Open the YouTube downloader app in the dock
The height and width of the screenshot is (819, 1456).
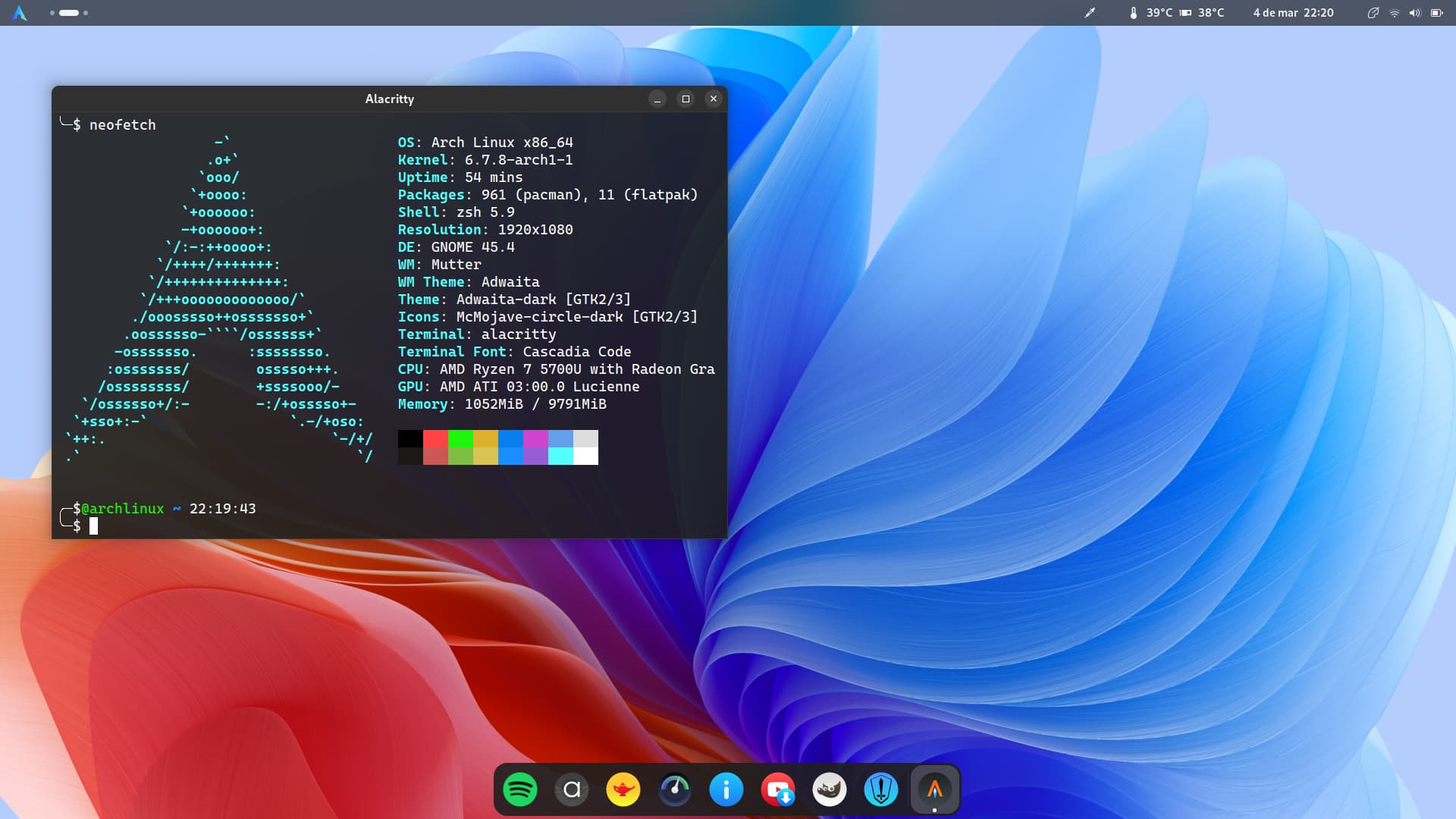[x=779, y=789]
